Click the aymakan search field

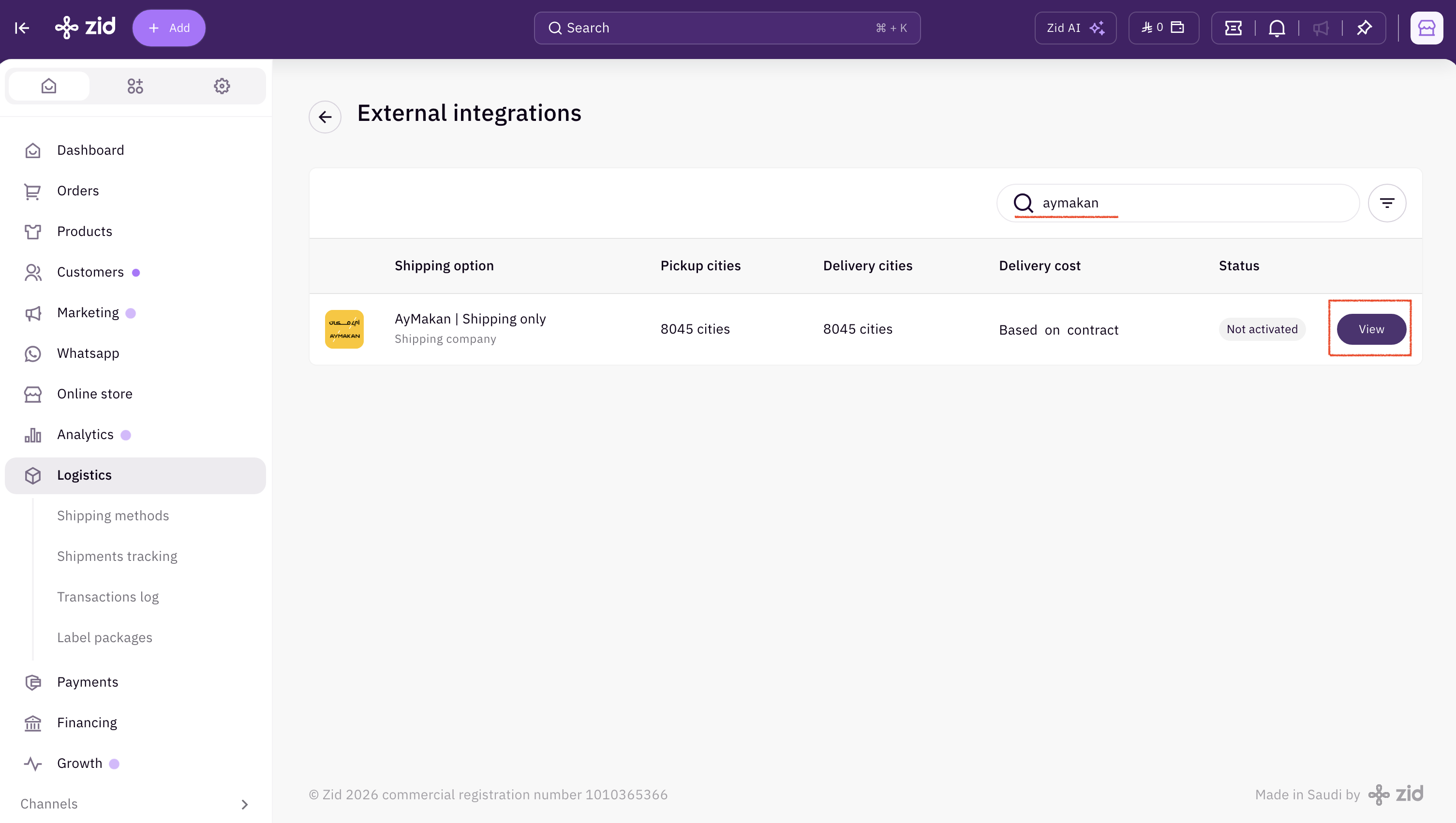[x=1177, y=203]
